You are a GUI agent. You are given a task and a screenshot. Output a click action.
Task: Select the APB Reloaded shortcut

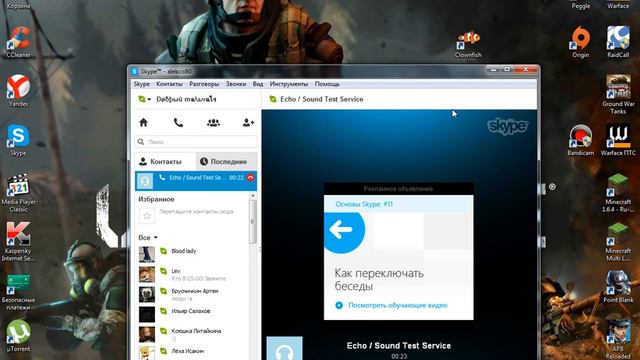click(x=618, y=339)
